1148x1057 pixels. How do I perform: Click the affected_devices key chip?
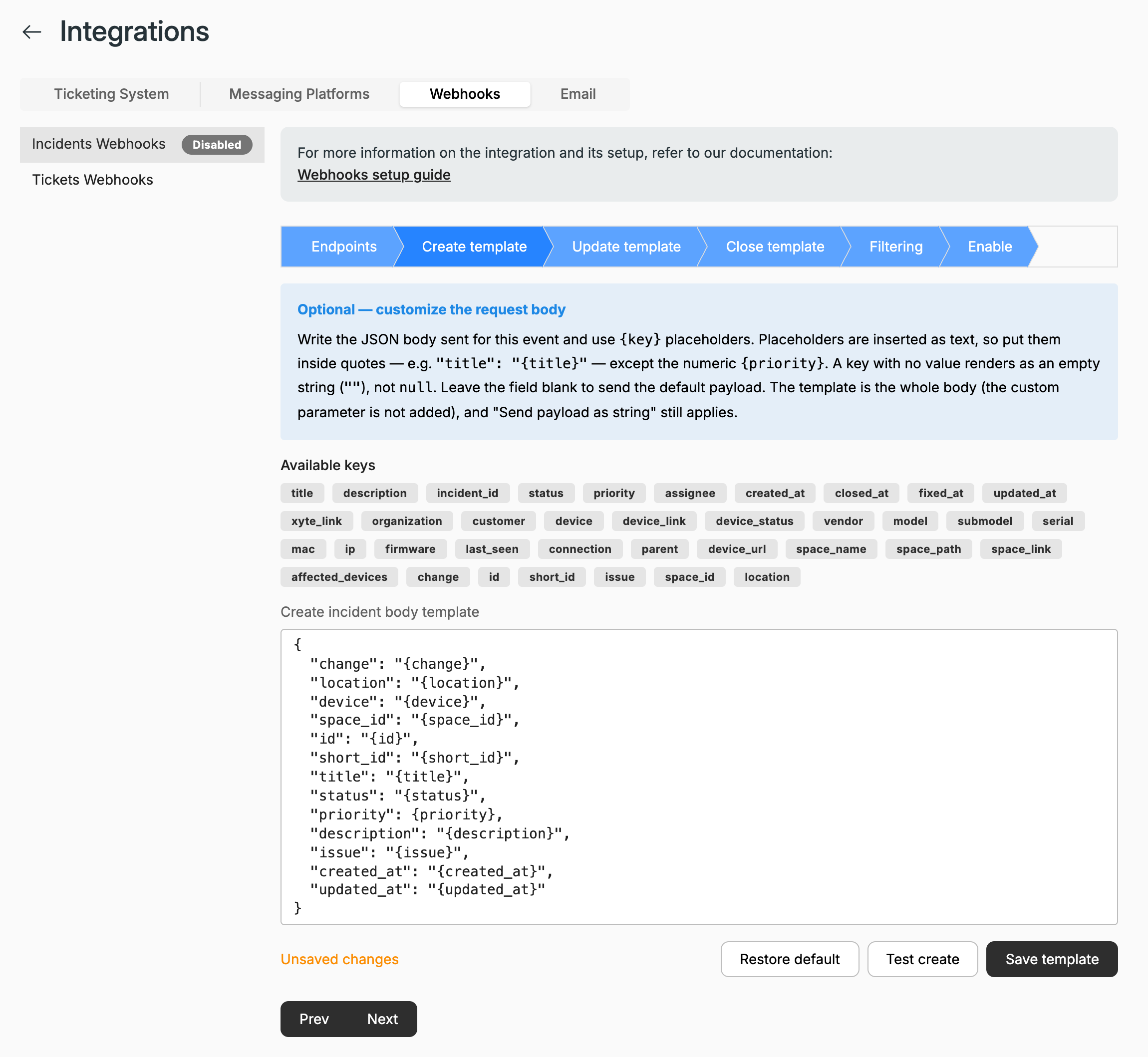coord(339,577)
